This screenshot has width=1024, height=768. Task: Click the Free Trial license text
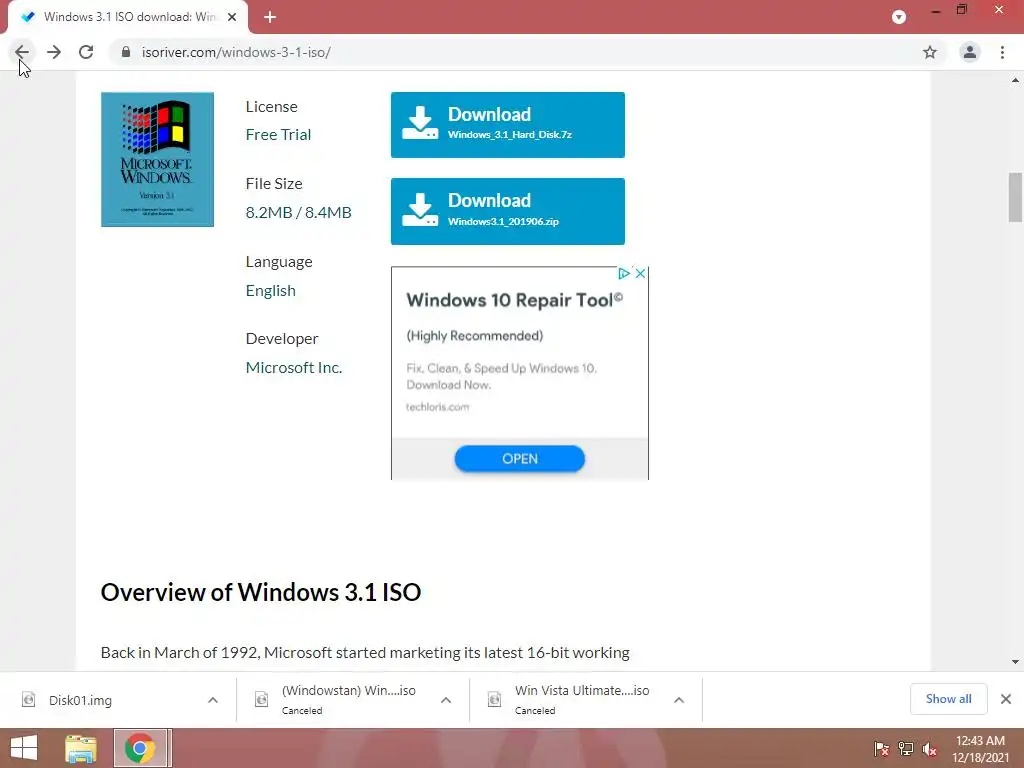click(x=278, y=135)
